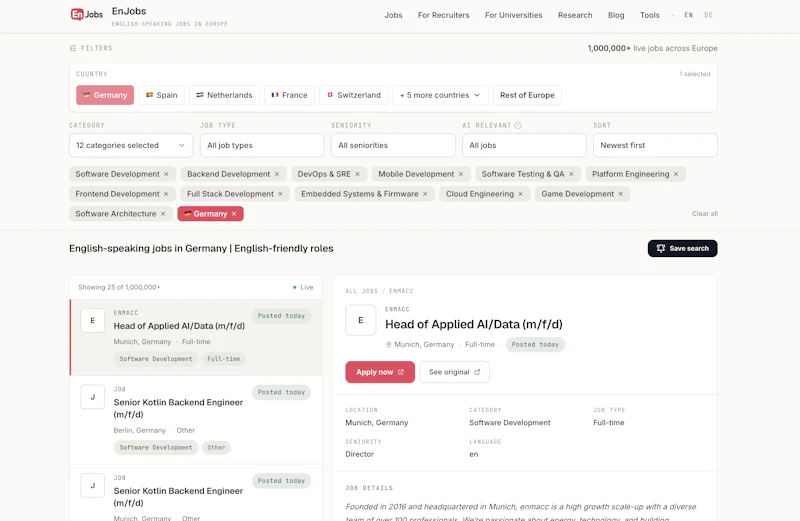
Task: Open Newest first sort dropdown
Action: pos(656,145)
